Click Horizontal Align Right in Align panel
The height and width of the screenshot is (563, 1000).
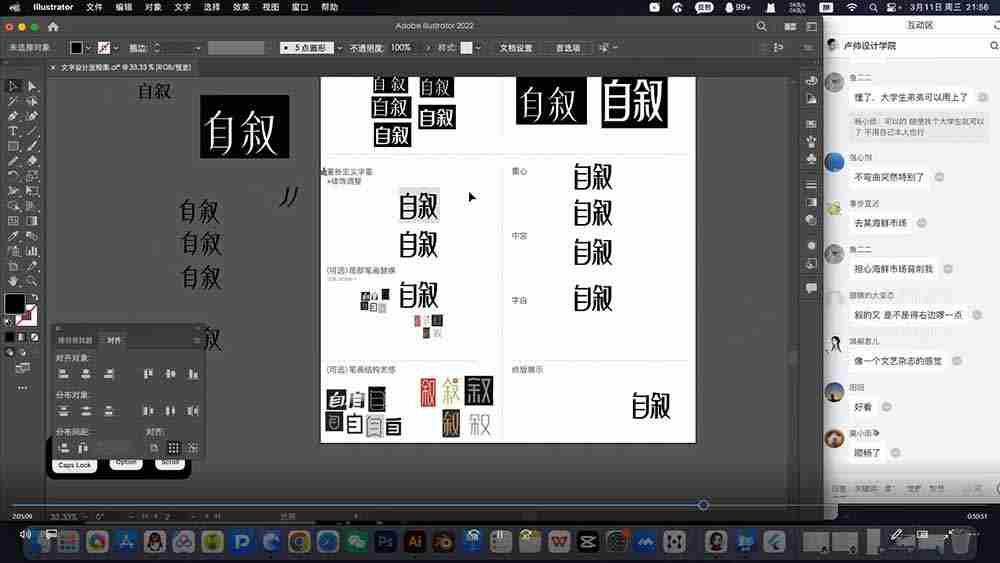pyautogui.click(x=109, y=374)
